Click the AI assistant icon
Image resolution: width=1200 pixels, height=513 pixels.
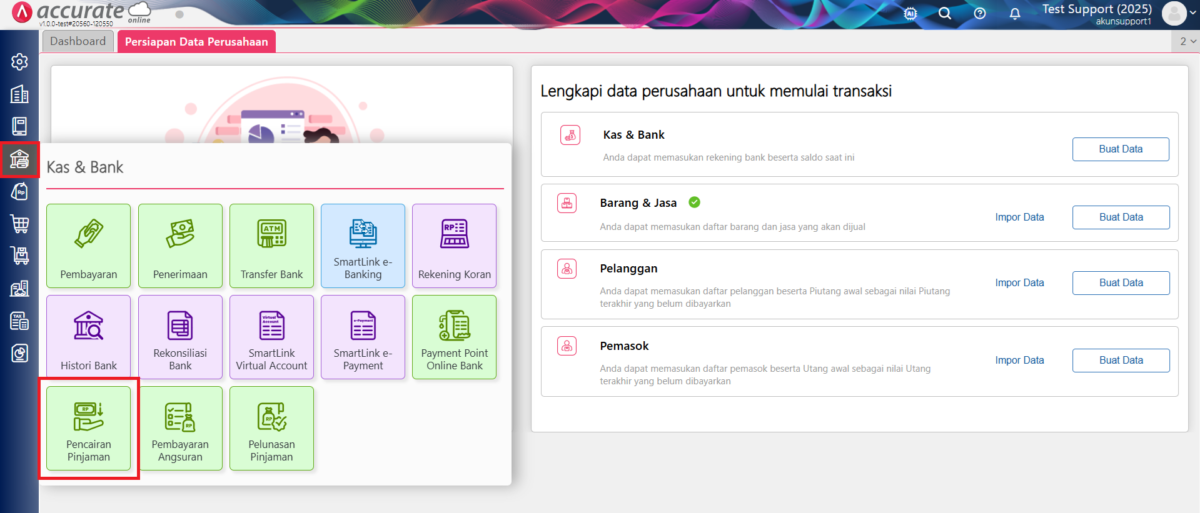(911, 13)
